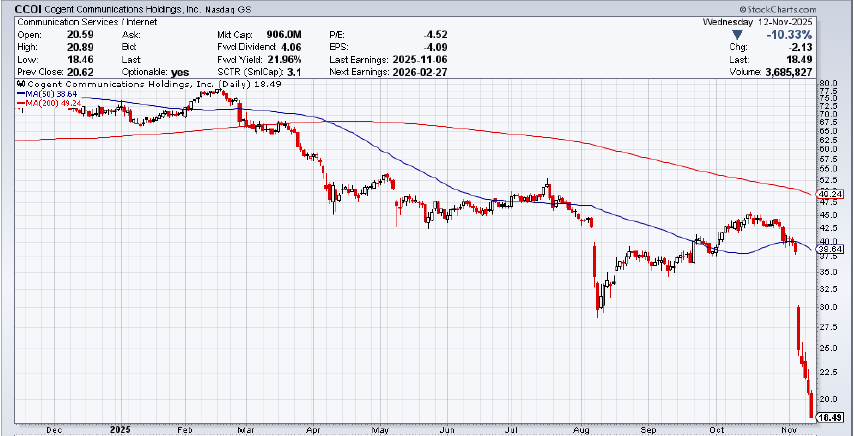Click the 2025 year label on time axis

tap(121, 429)
